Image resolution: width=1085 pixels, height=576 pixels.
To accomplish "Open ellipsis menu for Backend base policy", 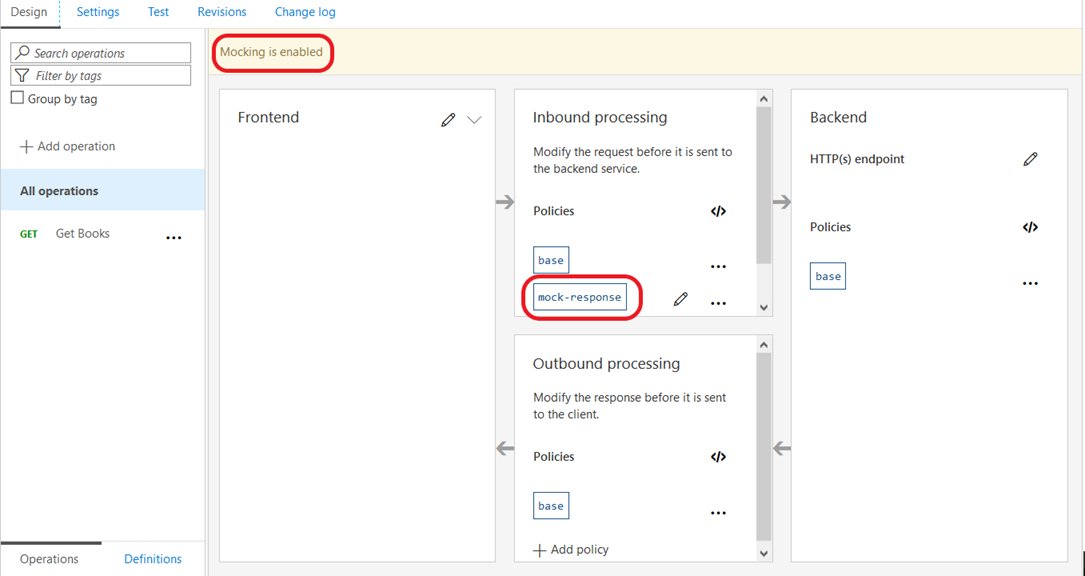I will (1030, 283).
